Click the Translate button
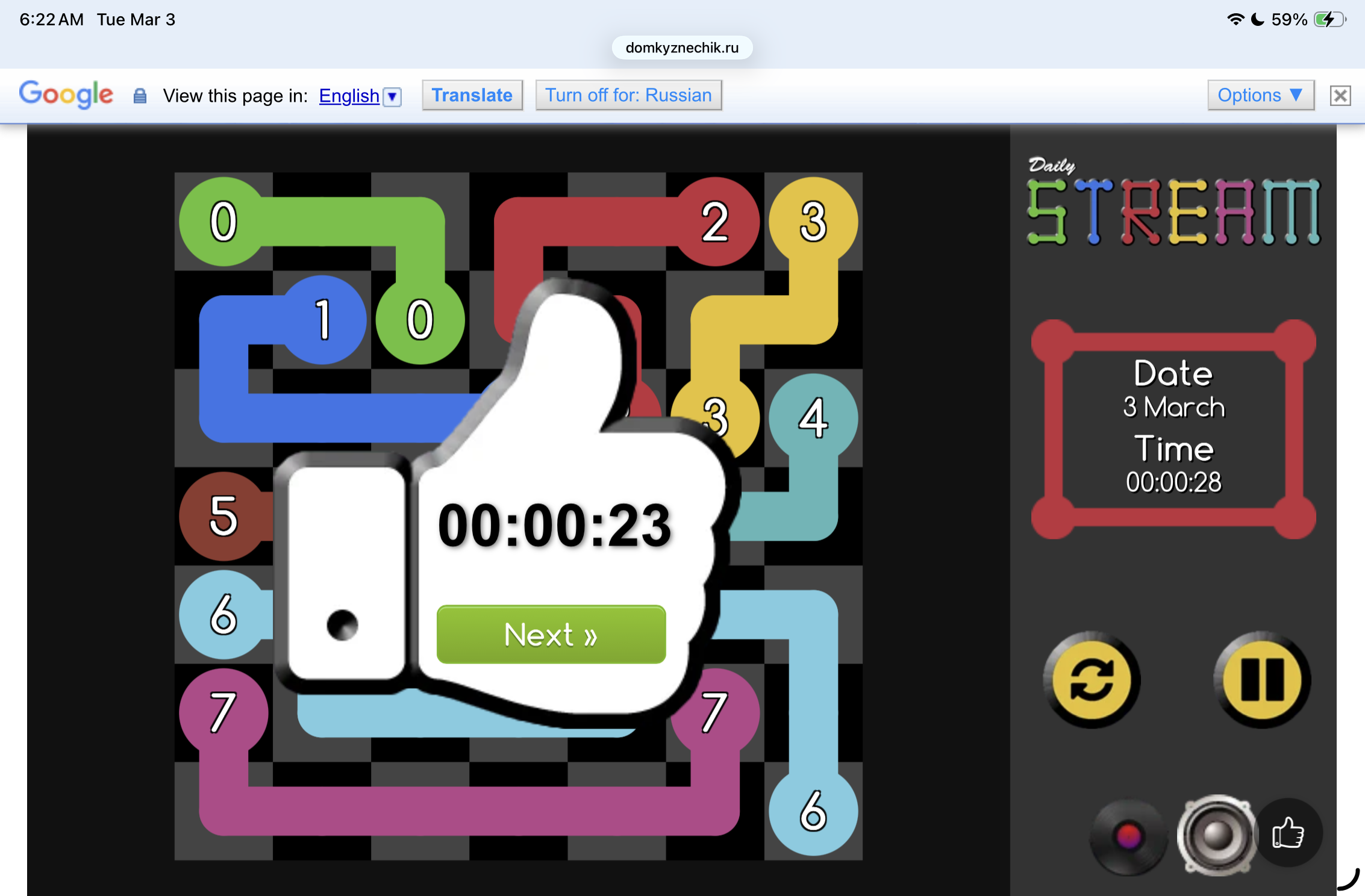Viewport: 1365px width, 896px height. [x=472, y=95]
